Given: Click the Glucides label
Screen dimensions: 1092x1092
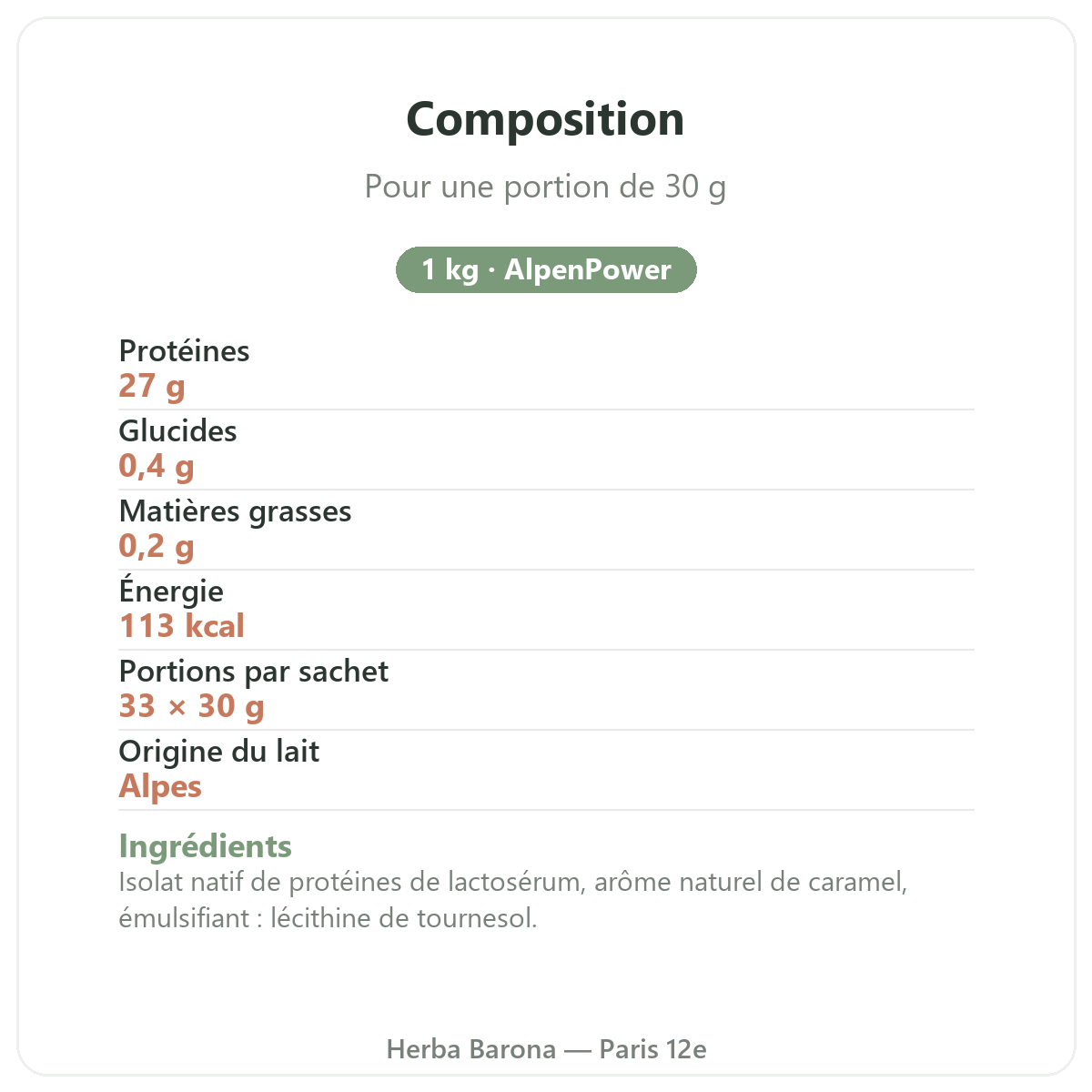Looking at the screenshot, I should click(x=178, y=430).
